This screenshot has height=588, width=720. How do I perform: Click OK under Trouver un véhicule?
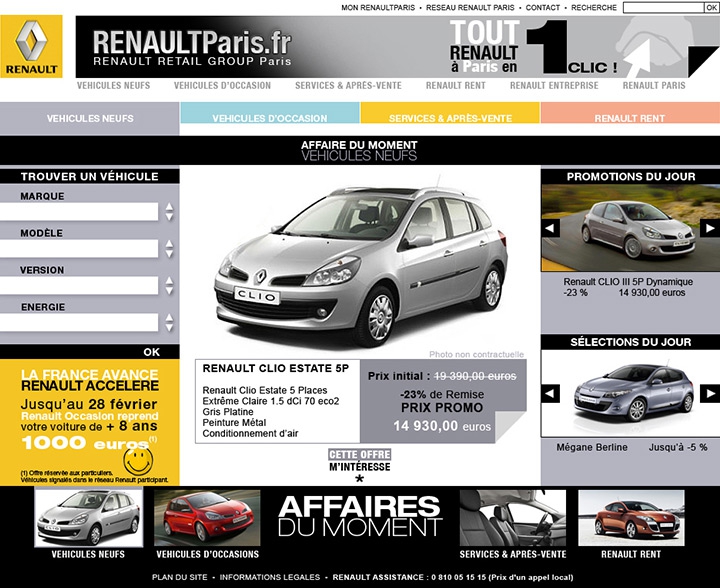click(x=152, y=352)
